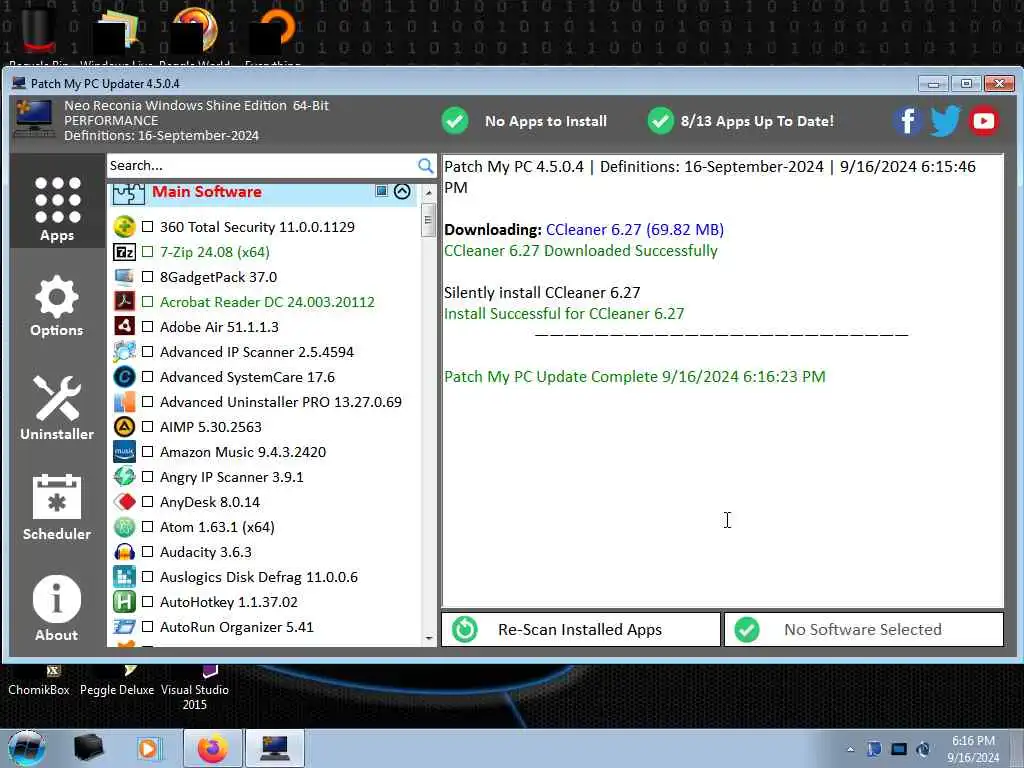Screen dimensions: 1024x768
Task: Check the AnyDesk 8.0.14 checkbox
Action: tap(148, 502)
